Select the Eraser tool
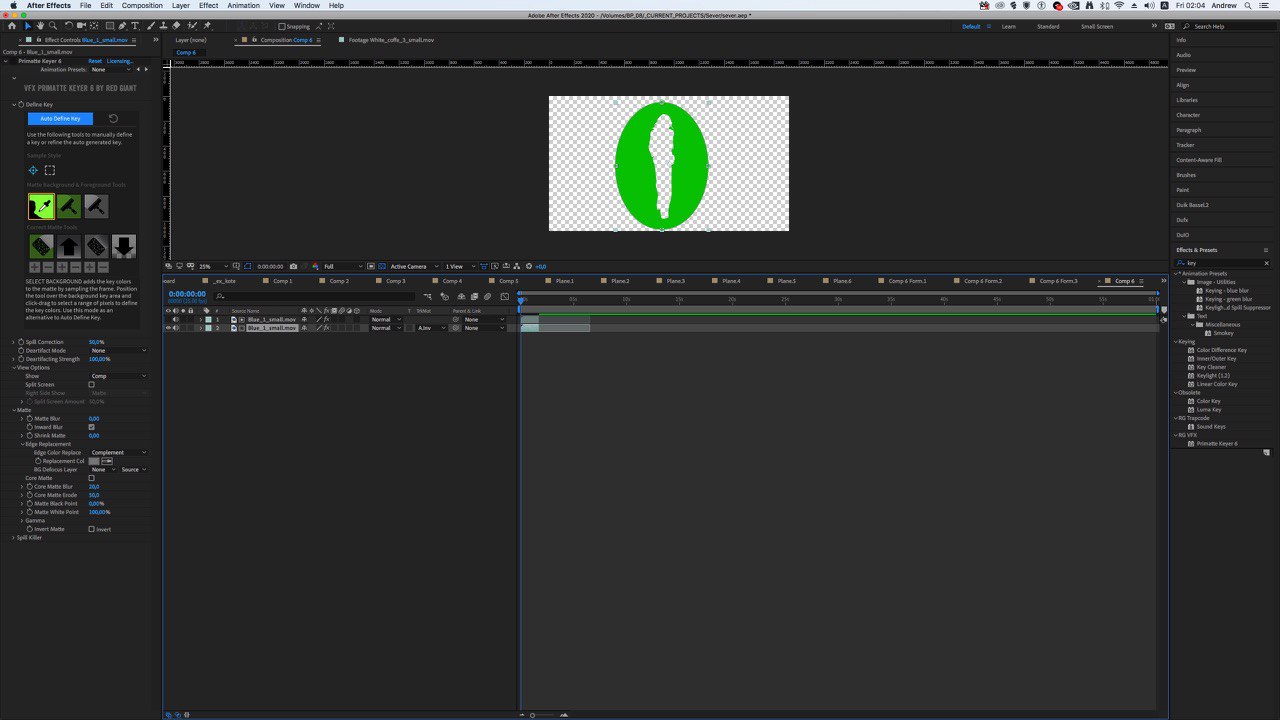Viewport: 1280px width, 720px height. pos(176,26)
